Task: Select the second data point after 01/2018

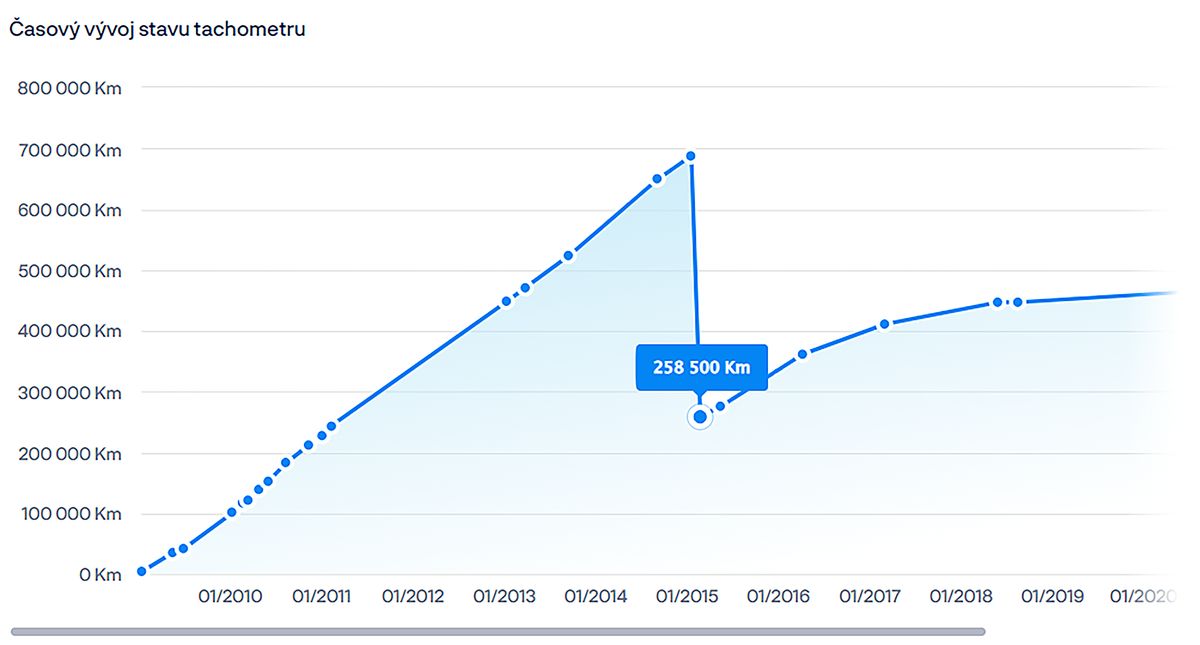Action: [x=1017, y=302]
